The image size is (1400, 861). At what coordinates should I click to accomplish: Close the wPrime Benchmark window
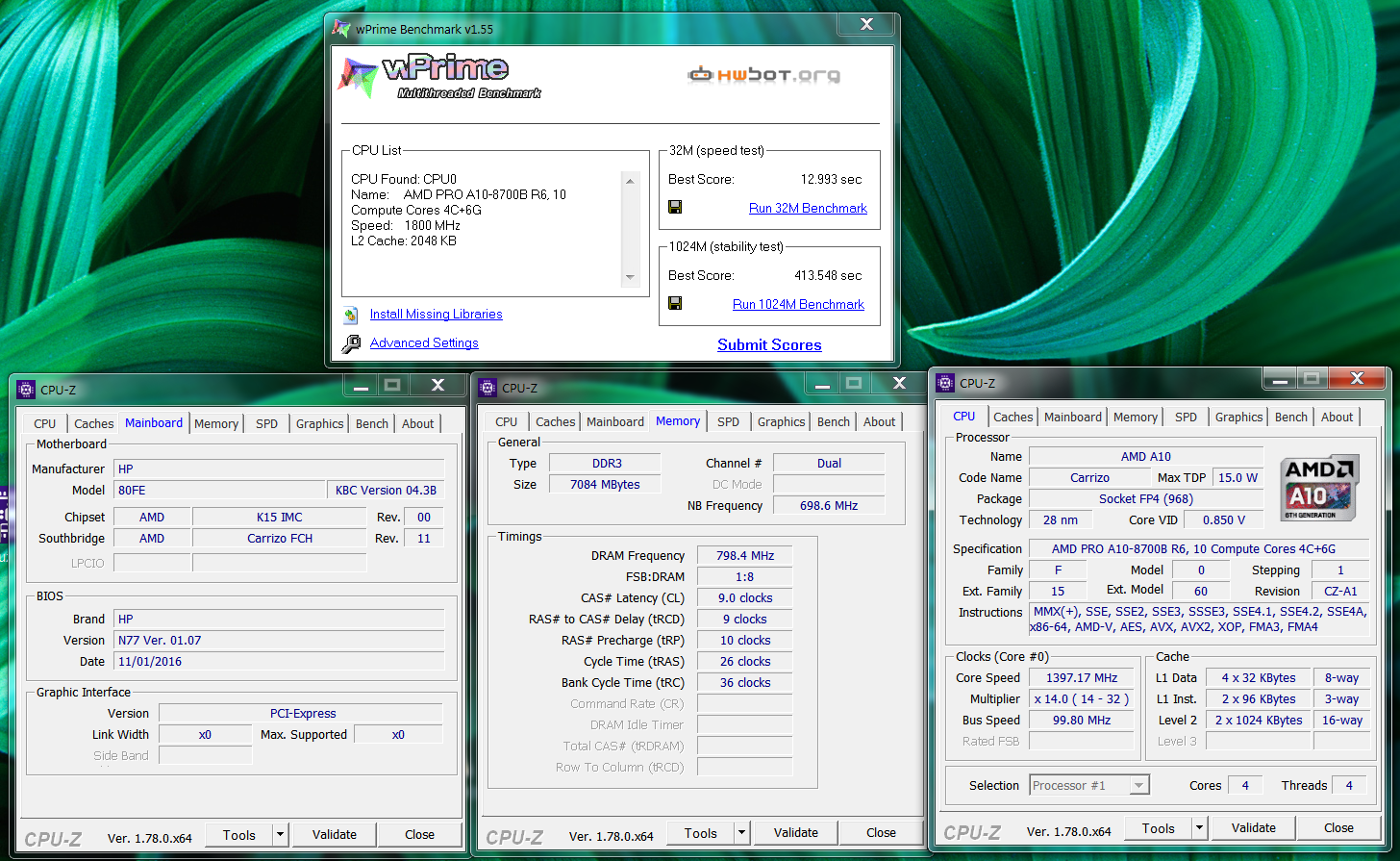pyautogui.click(x=866, y=24)
